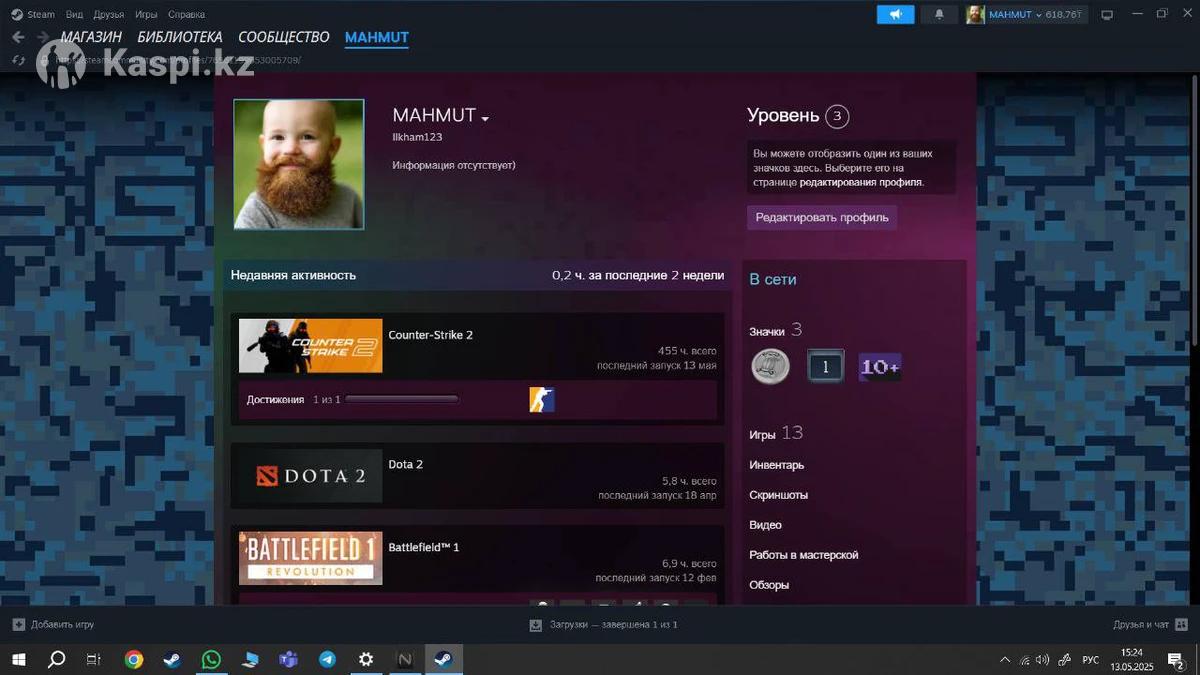Click the Counter-Strike 2 achievements progress bar
This screenshot has height=675, width=1200.
pos(401,399)
